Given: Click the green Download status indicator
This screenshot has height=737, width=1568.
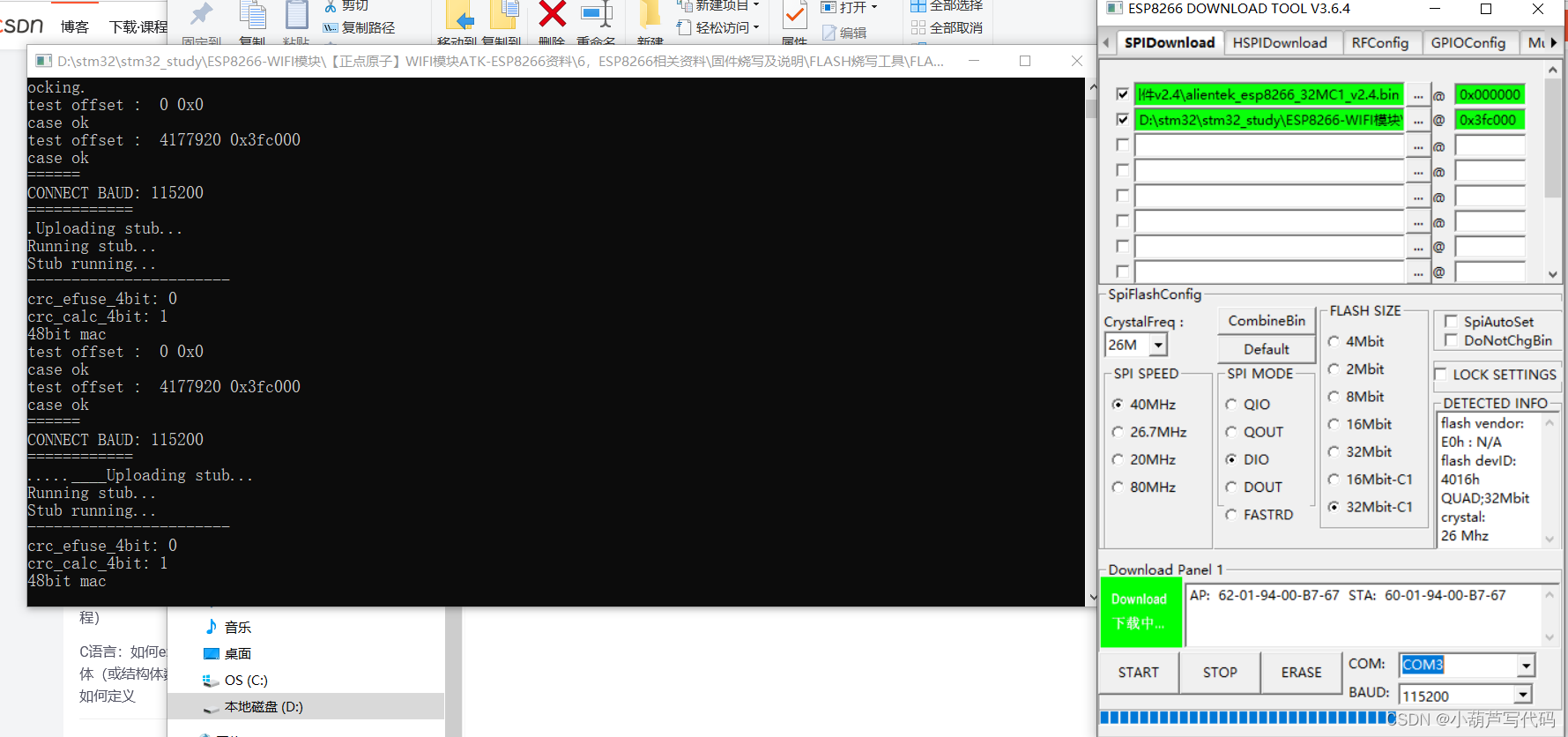Looking at the screenshot, I should [1141, 612].
